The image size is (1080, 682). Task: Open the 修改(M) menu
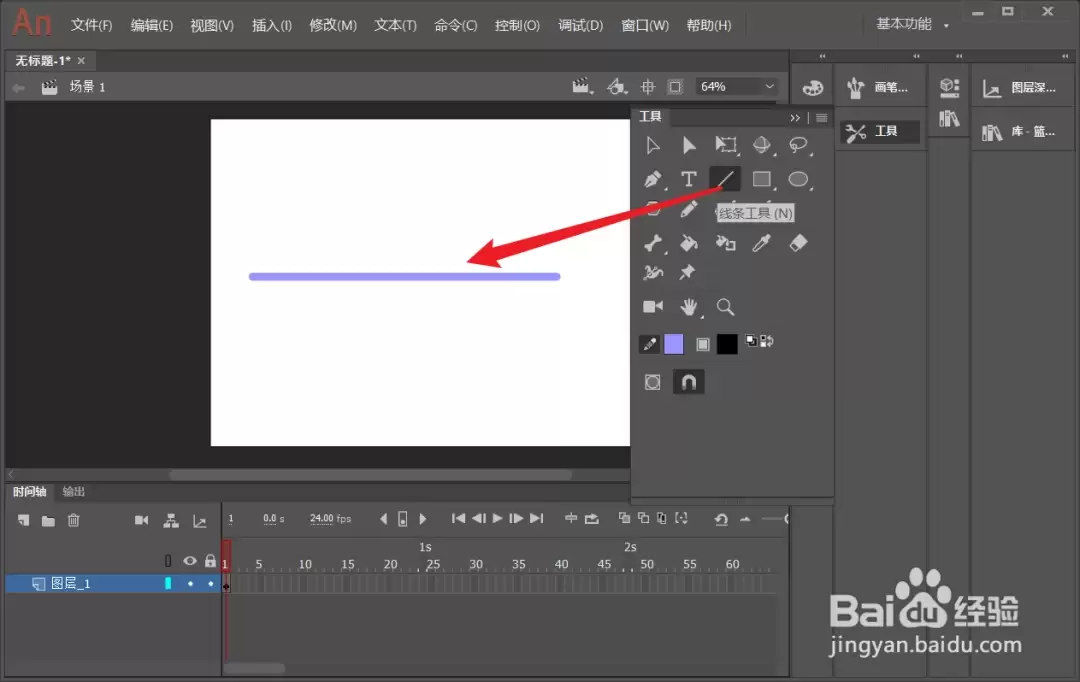(x=333, y=25)
